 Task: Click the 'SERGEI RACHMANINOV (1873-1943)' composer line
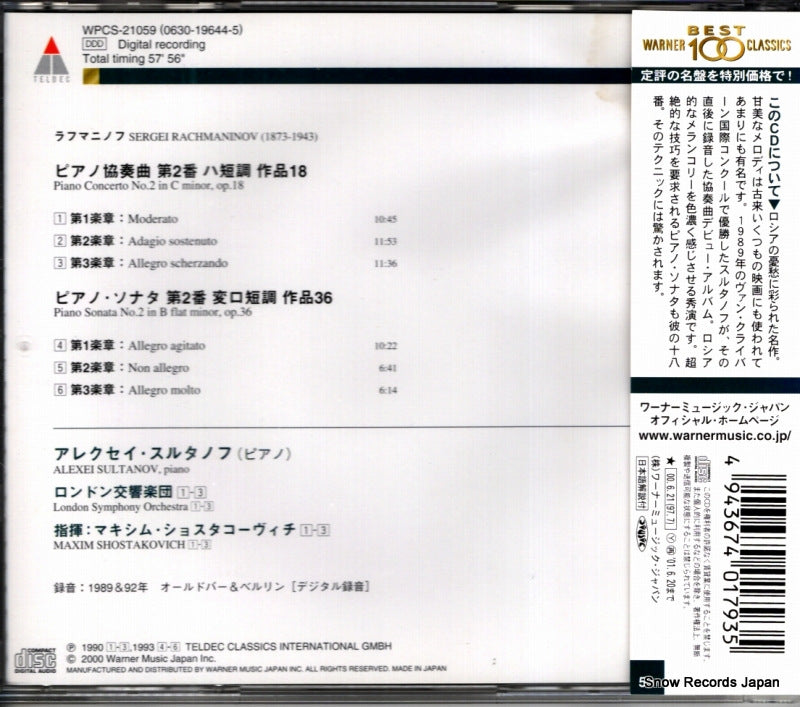click(223, 137)
